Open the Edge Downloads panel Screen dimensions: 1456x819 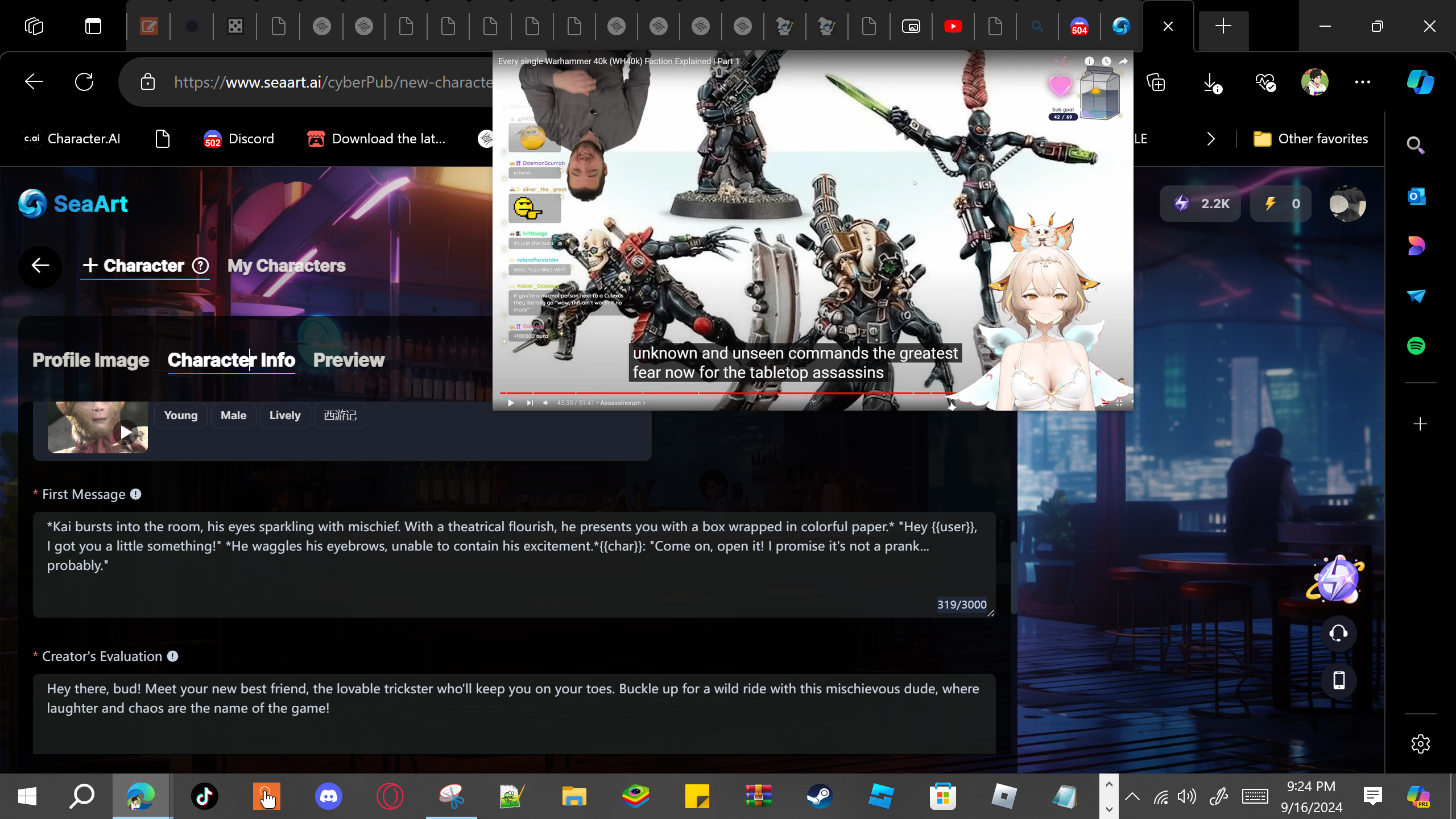[x=1211, y=83]
